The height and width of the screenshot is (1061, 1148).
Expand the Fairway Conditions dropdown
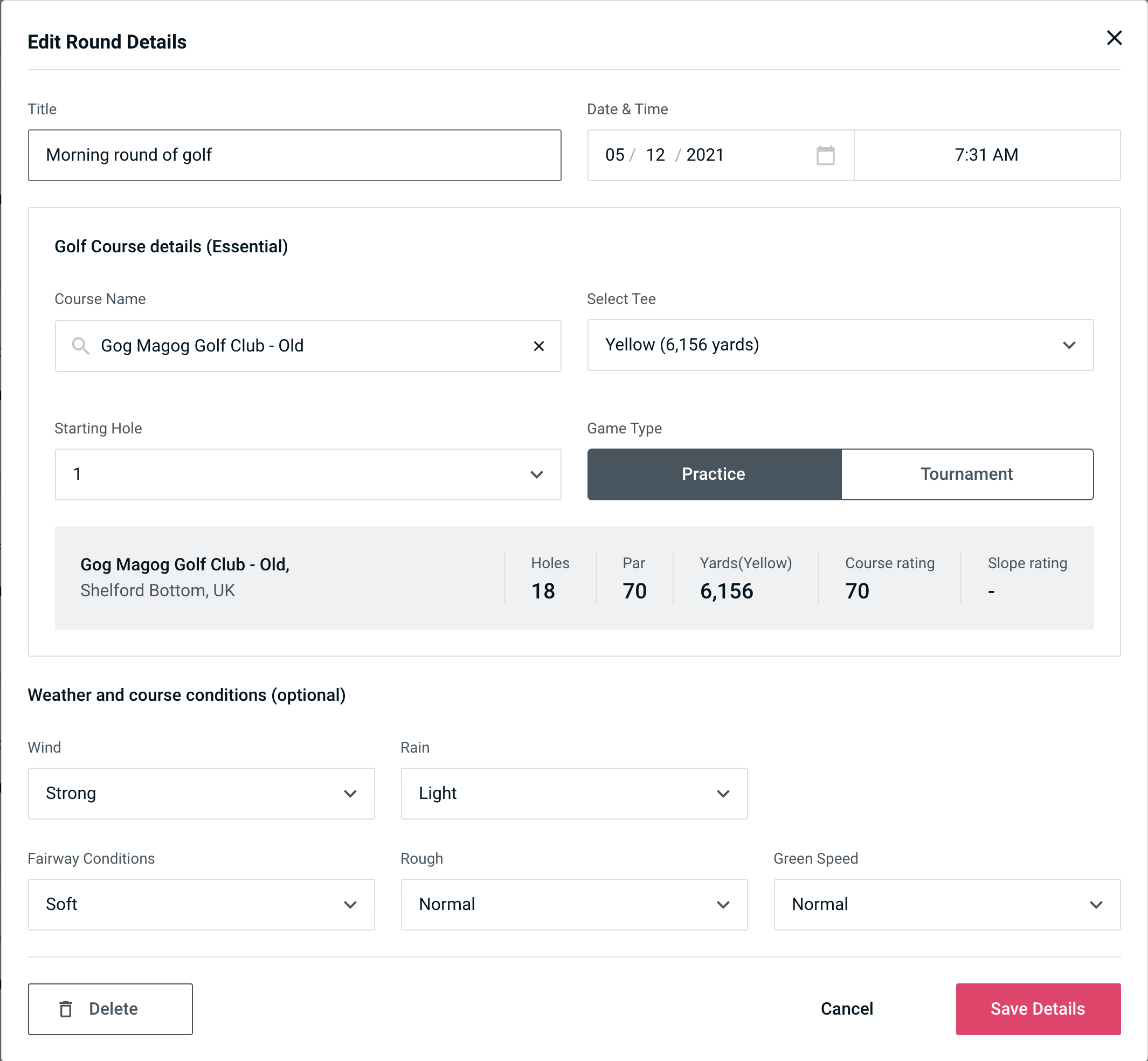201,904
